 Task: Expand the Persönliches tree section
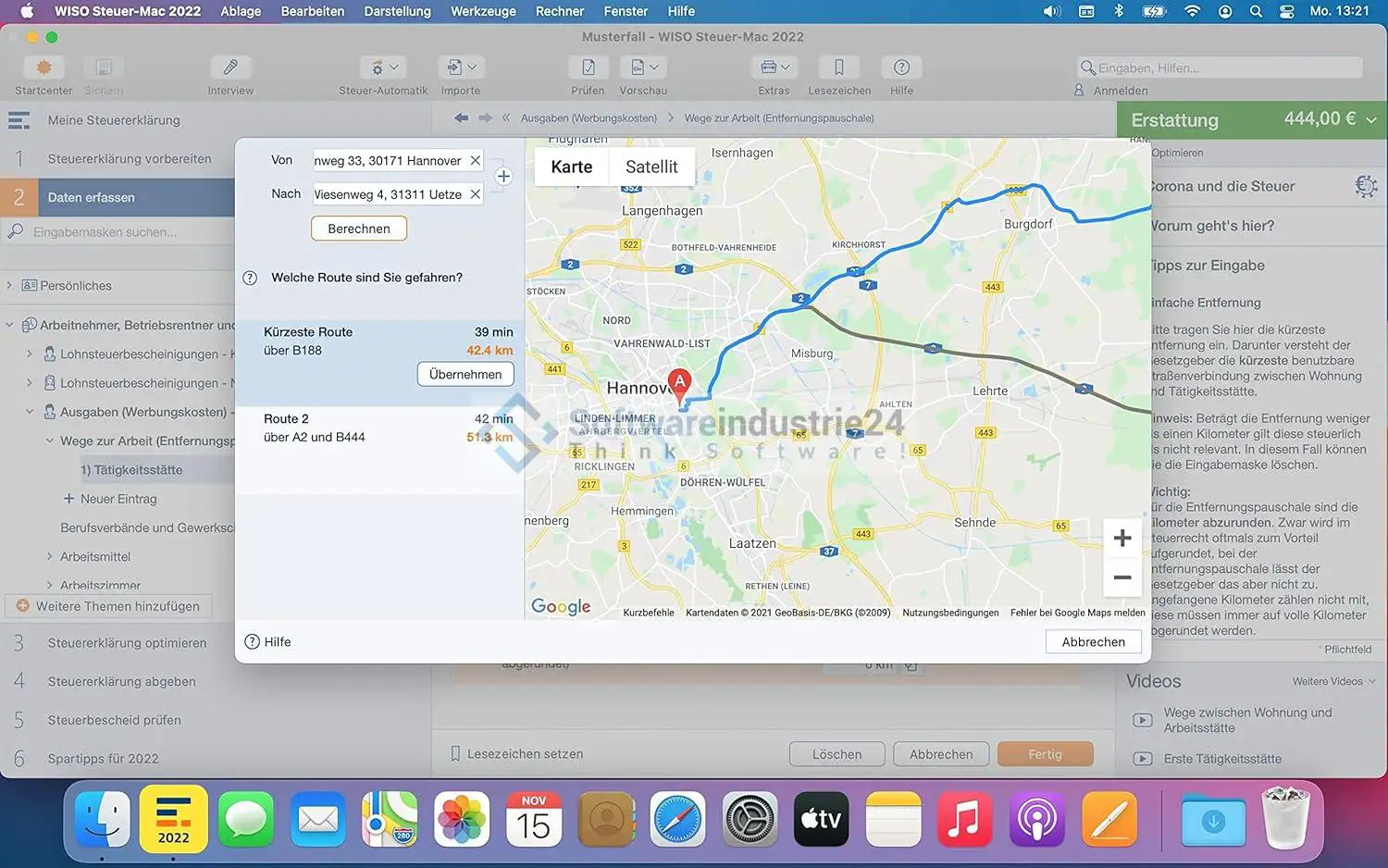pos(10,286)
